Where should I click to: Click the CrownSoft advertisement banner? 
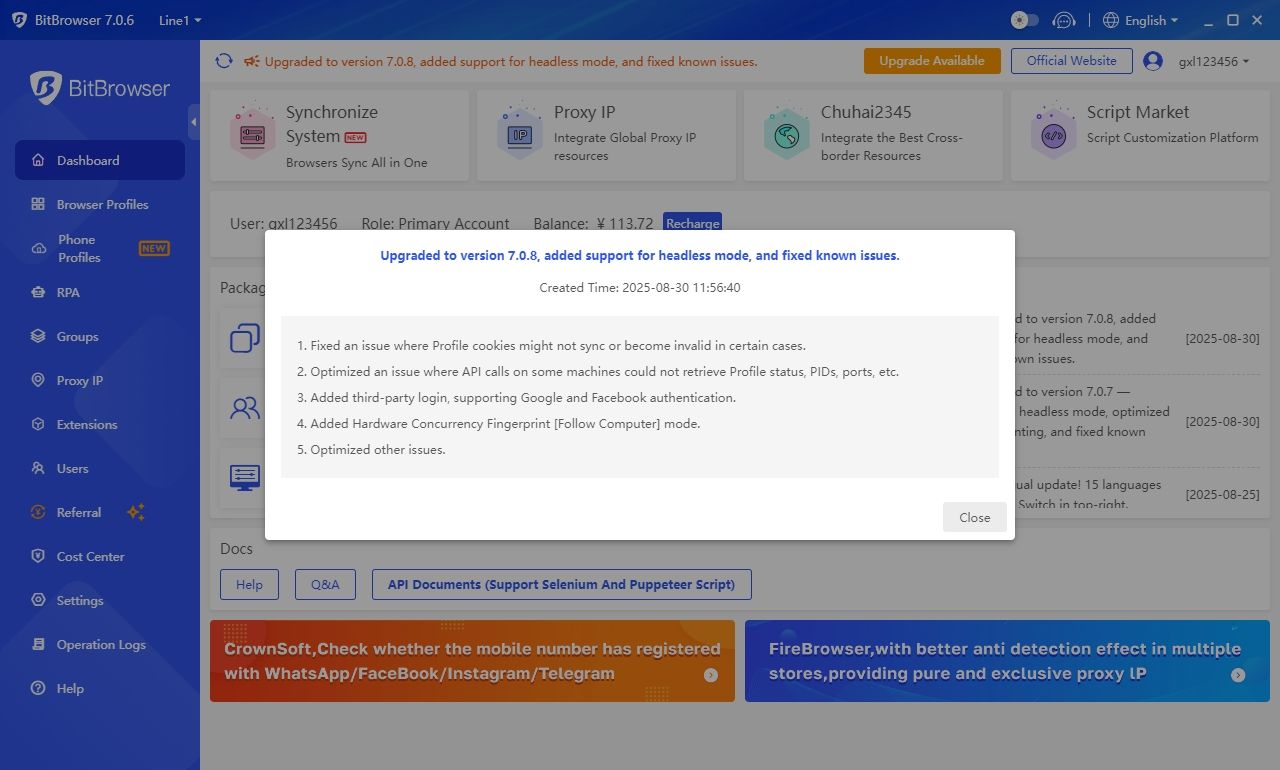coord(472,661)
